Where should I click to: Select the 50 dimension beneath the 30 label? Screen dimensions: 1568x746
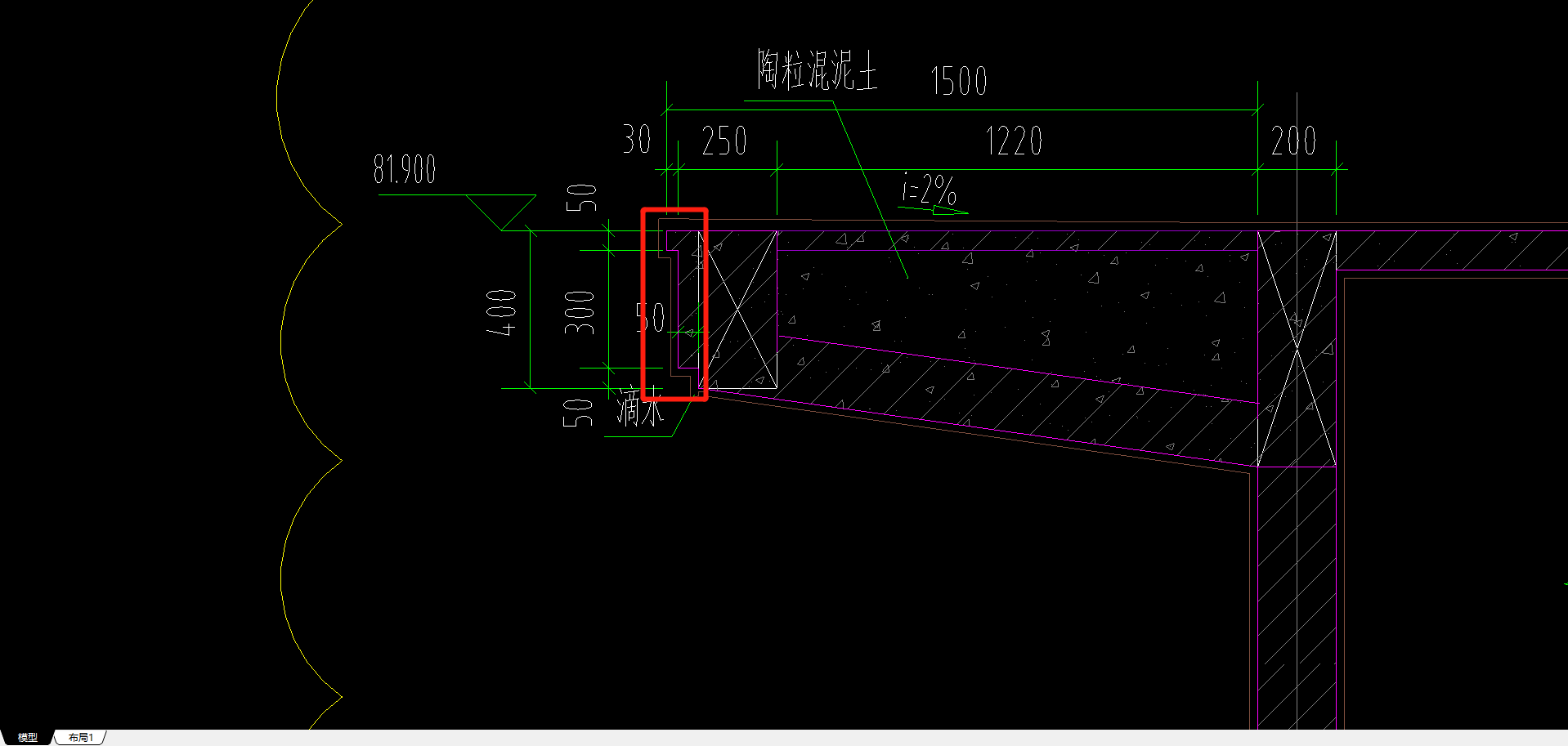coord(582,198)
